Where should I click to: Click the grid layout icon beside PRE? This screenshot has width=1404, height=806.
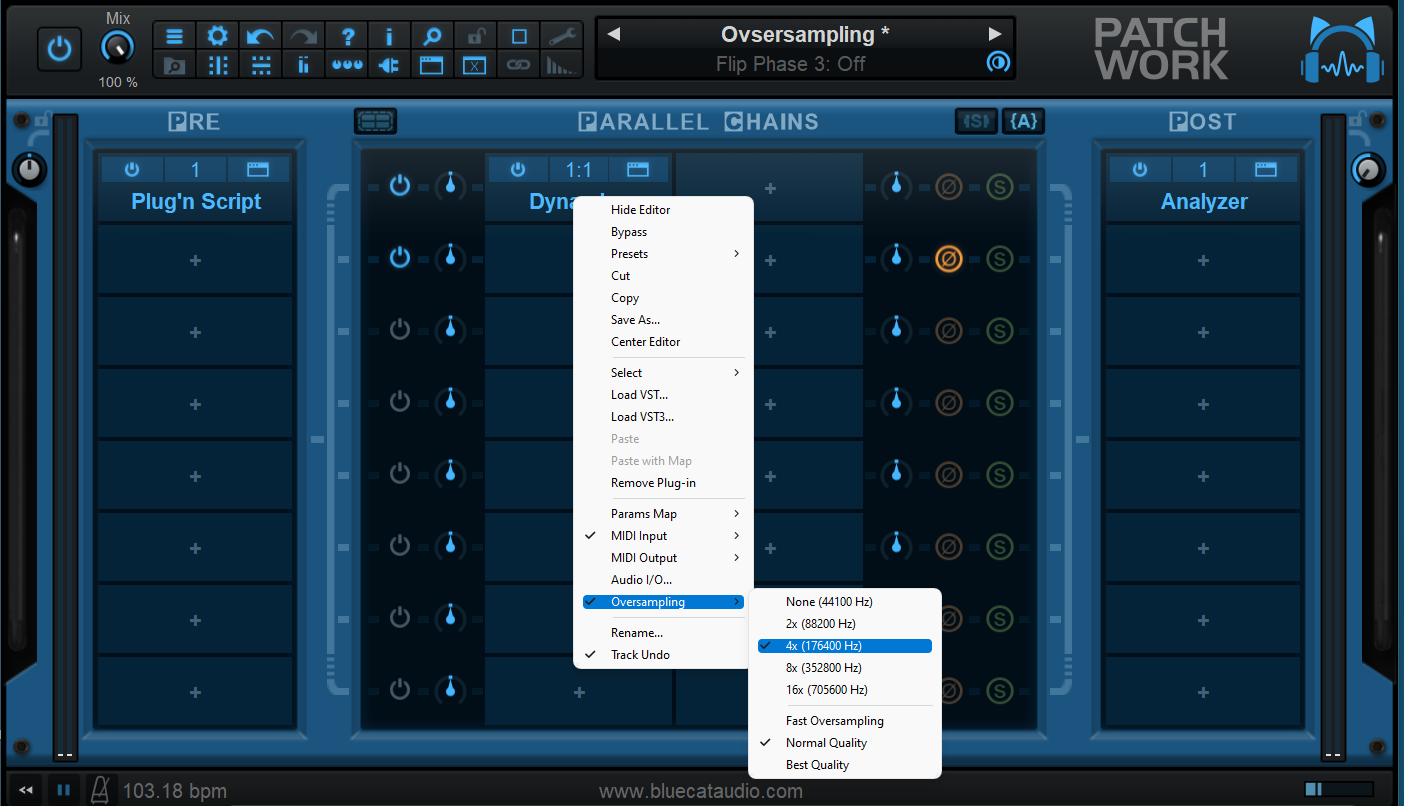tap(375, 121)
